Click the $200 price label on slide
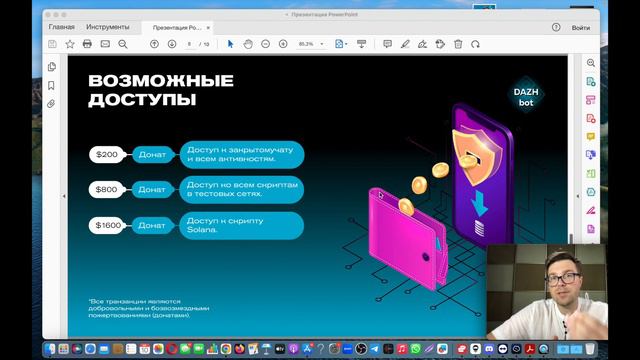Image resolution: width=640 pixels, height=360 pixels. (x=107, y=155)
